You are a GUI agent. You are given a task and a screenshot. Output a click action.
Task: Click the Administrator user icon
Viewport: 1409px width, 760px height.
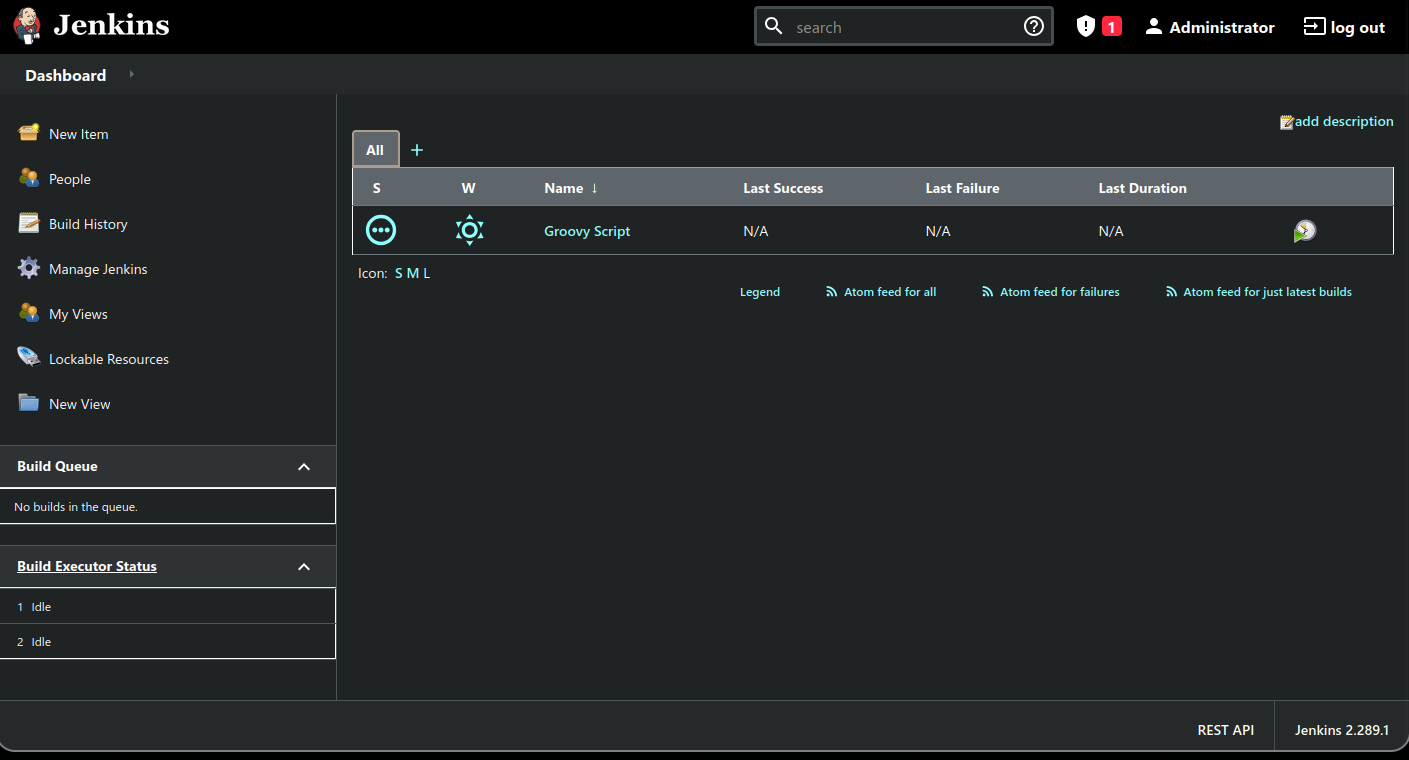1154,27
